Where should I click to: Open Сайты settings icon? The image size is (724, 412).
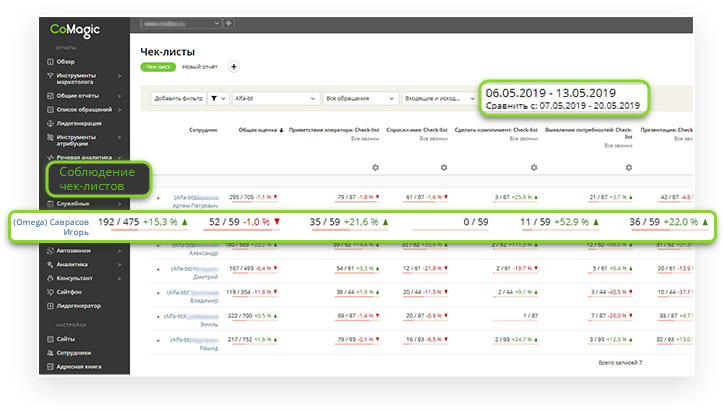pos(50,339)
